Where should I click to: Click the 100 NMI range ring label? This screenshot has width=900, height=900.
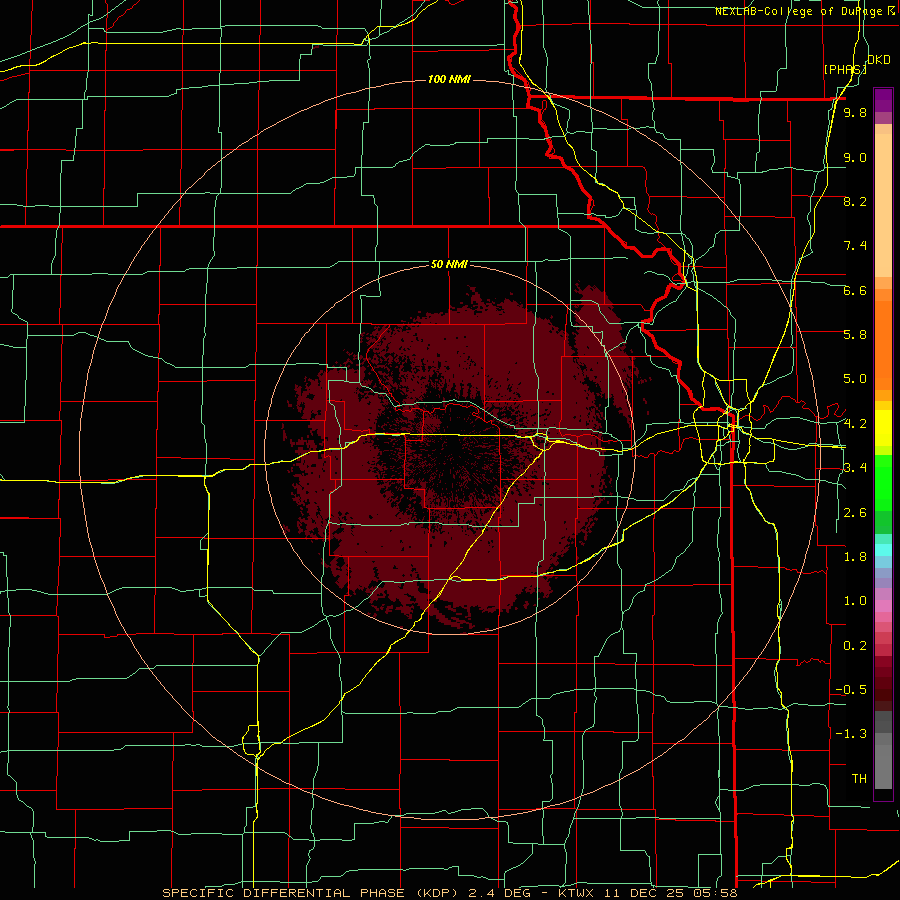click(x=449, y=79)
